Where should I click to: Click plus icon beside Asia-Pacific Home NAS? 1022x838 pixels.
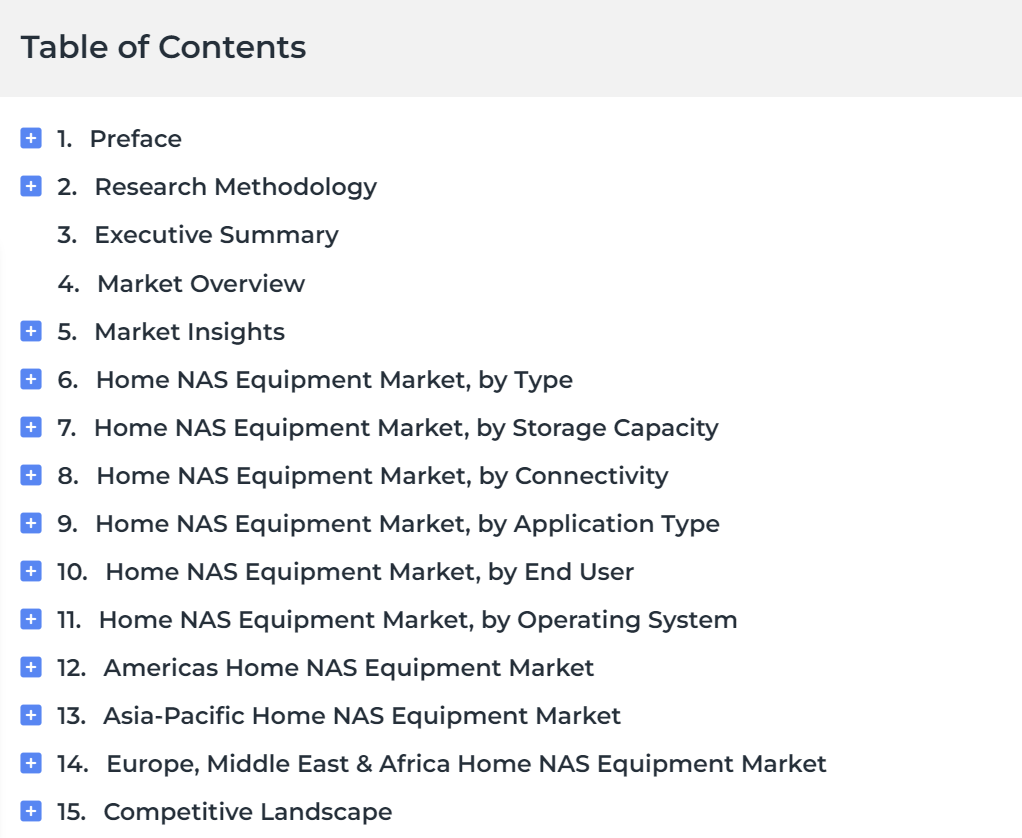[31, 715]
